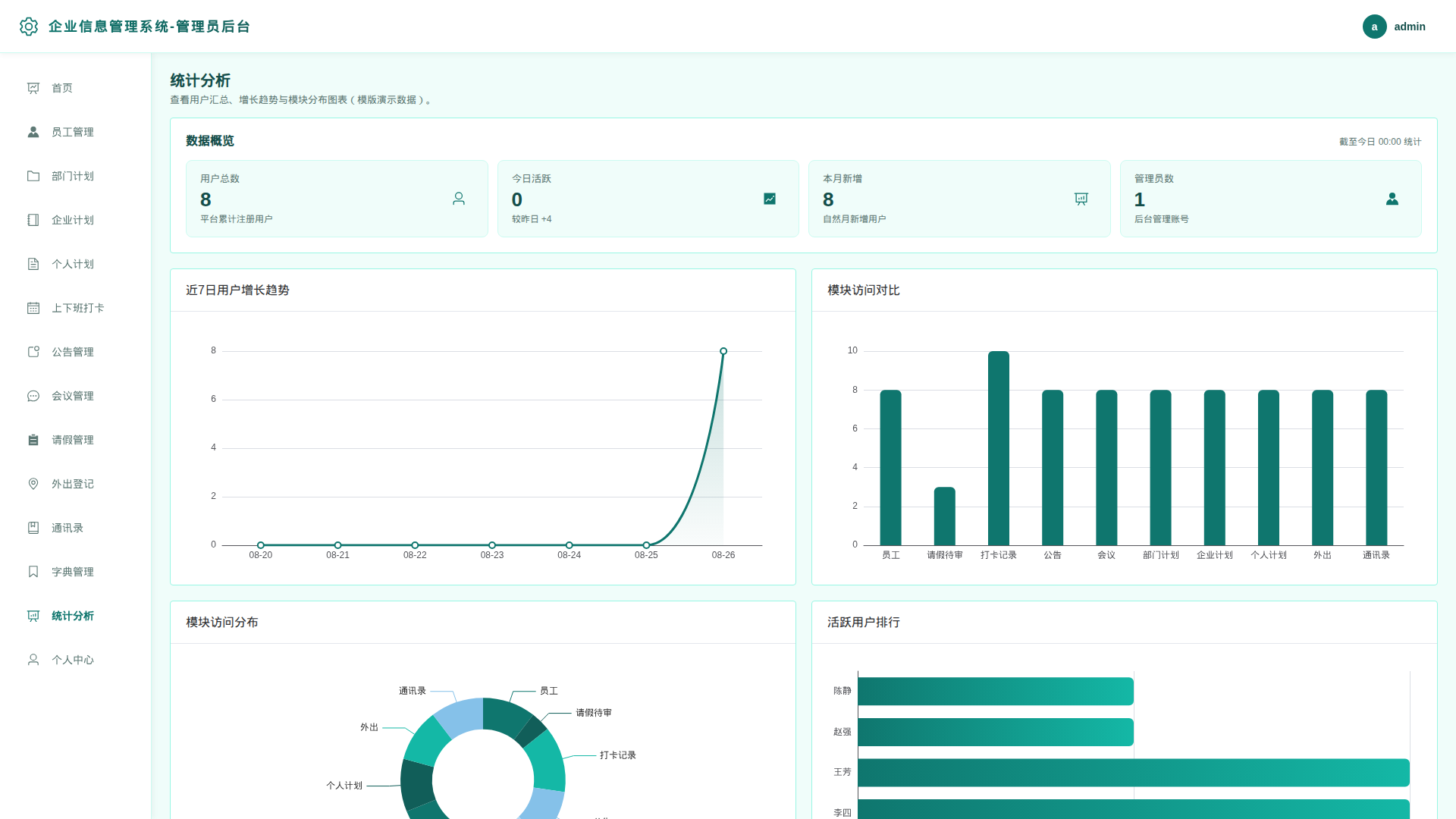Open 外出登记 menu entry
1456x819 pixels.
click(76, 484)
